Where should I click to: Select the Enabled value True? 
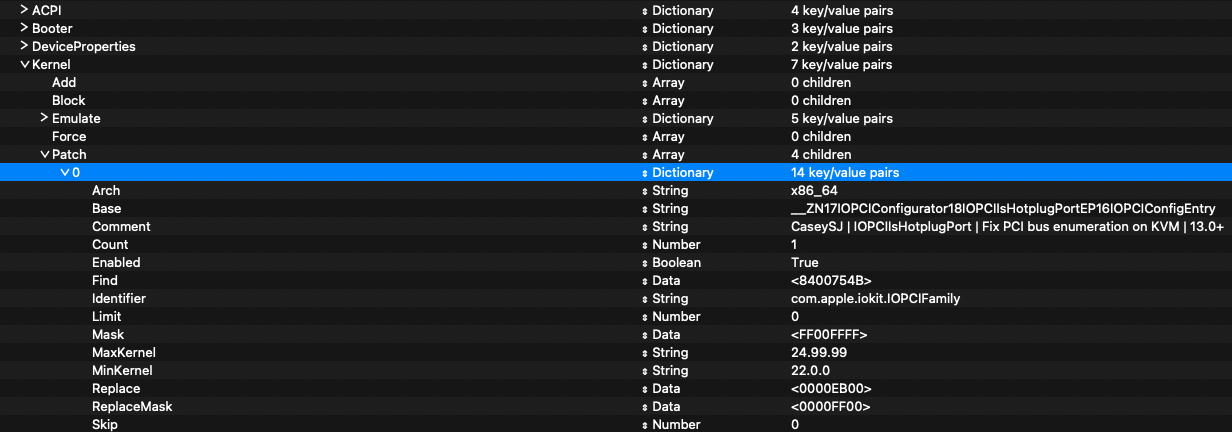(805, 262)
